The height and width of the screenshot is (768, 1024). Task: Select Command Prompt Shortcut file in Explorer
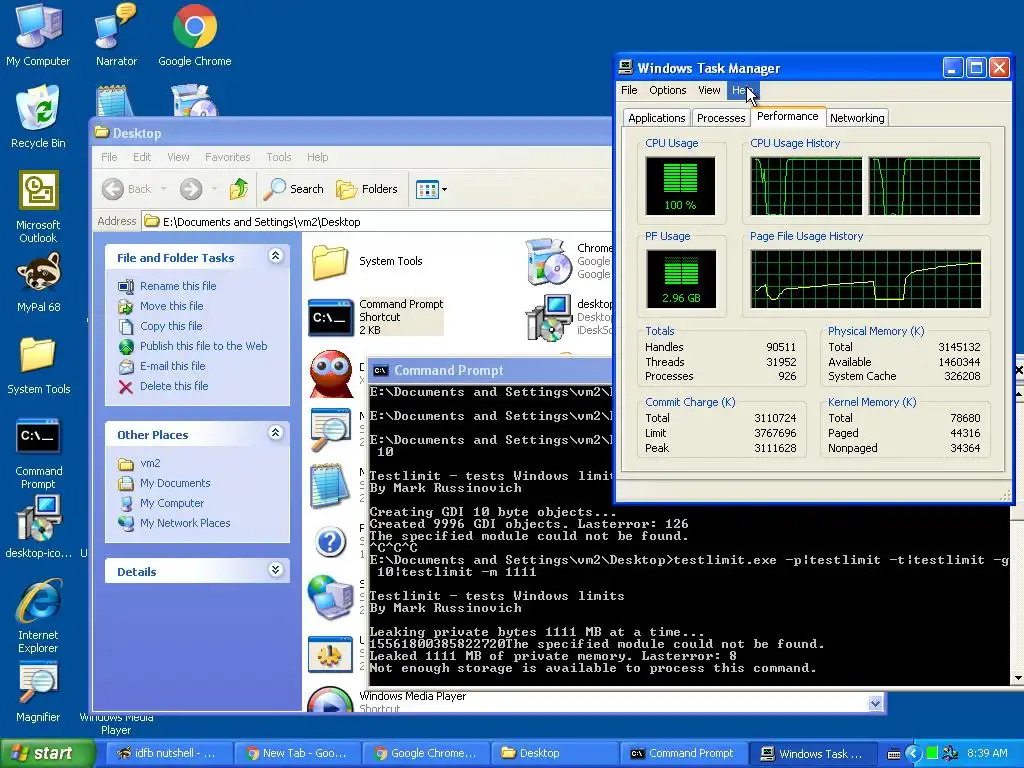pyautogui.click(x=376, y=317)
